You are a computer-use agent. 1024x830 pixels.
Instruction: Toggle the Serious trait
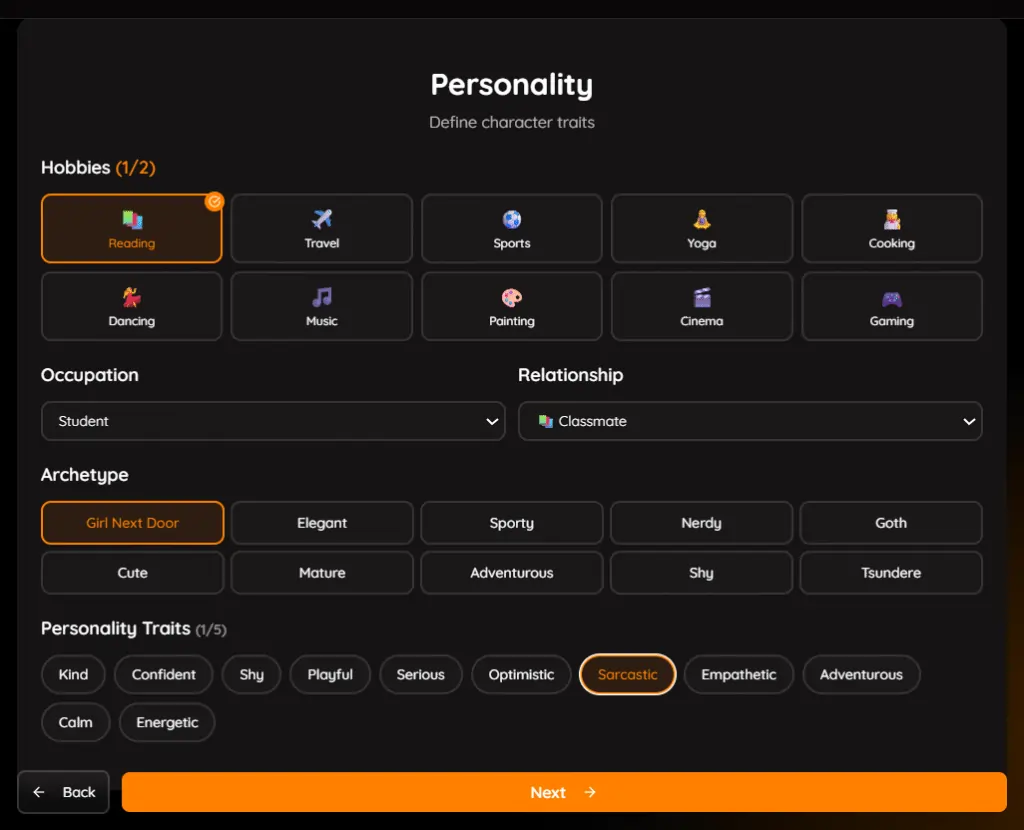tap(421, 675)
